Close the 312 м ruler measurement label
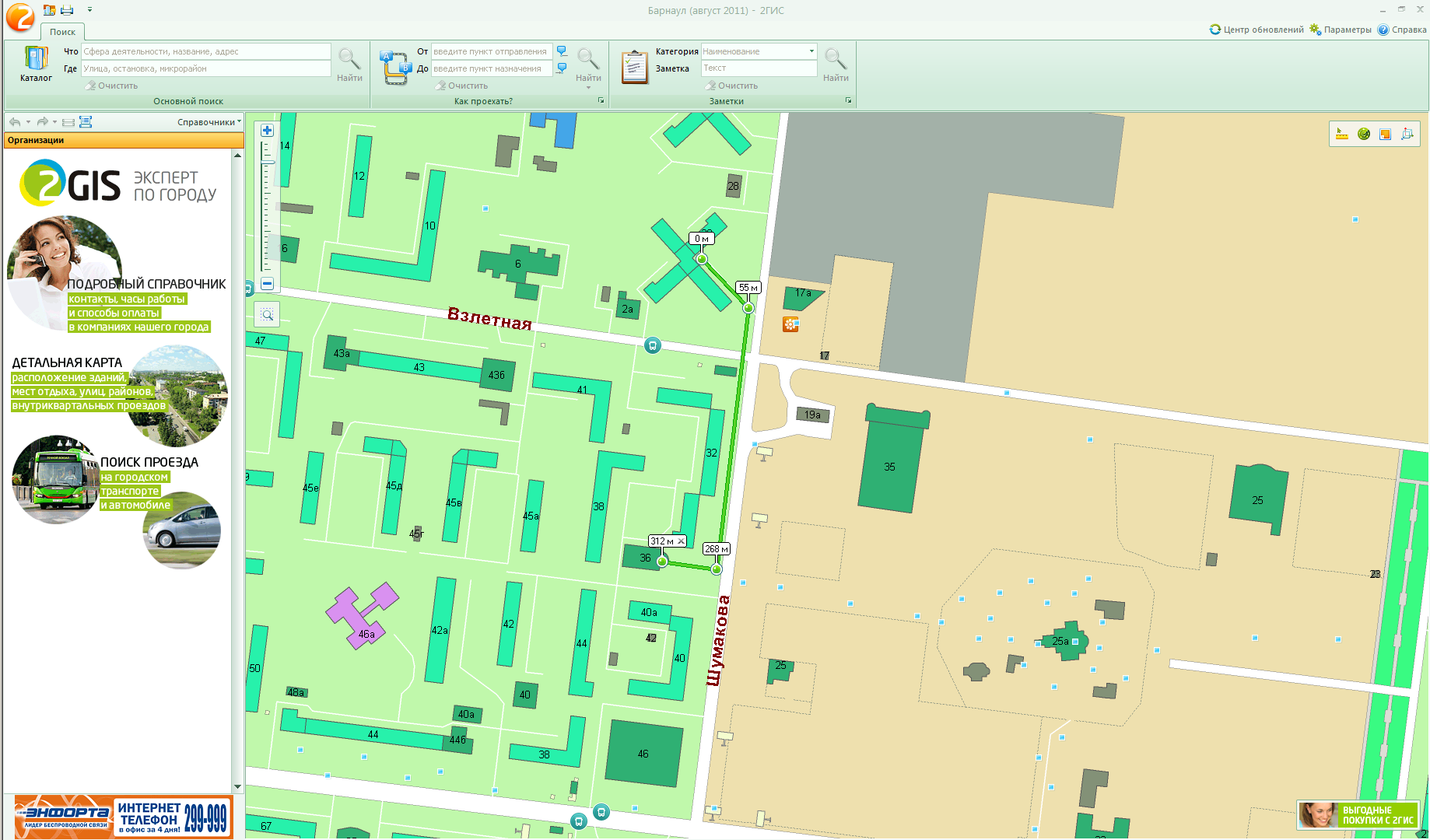This screenshot has width=1430, height=840. pos(681,541)
